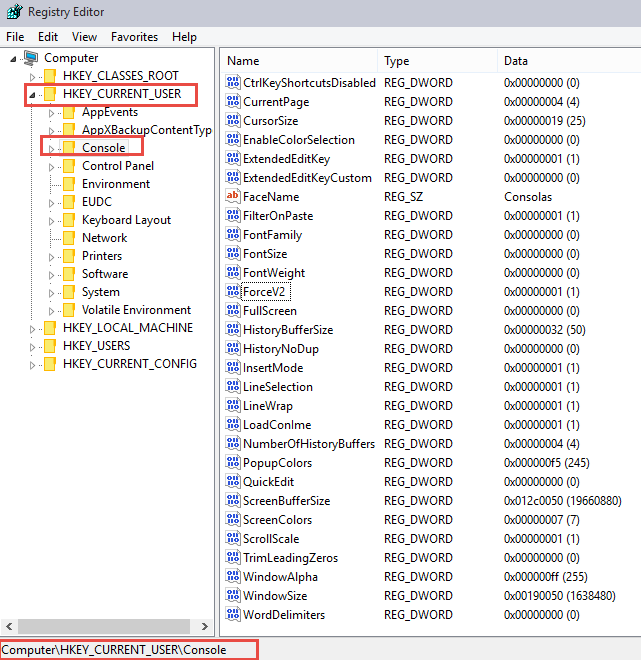
Task: Click the WindowAlpha value icon
Action: click(x=233, y=576)
